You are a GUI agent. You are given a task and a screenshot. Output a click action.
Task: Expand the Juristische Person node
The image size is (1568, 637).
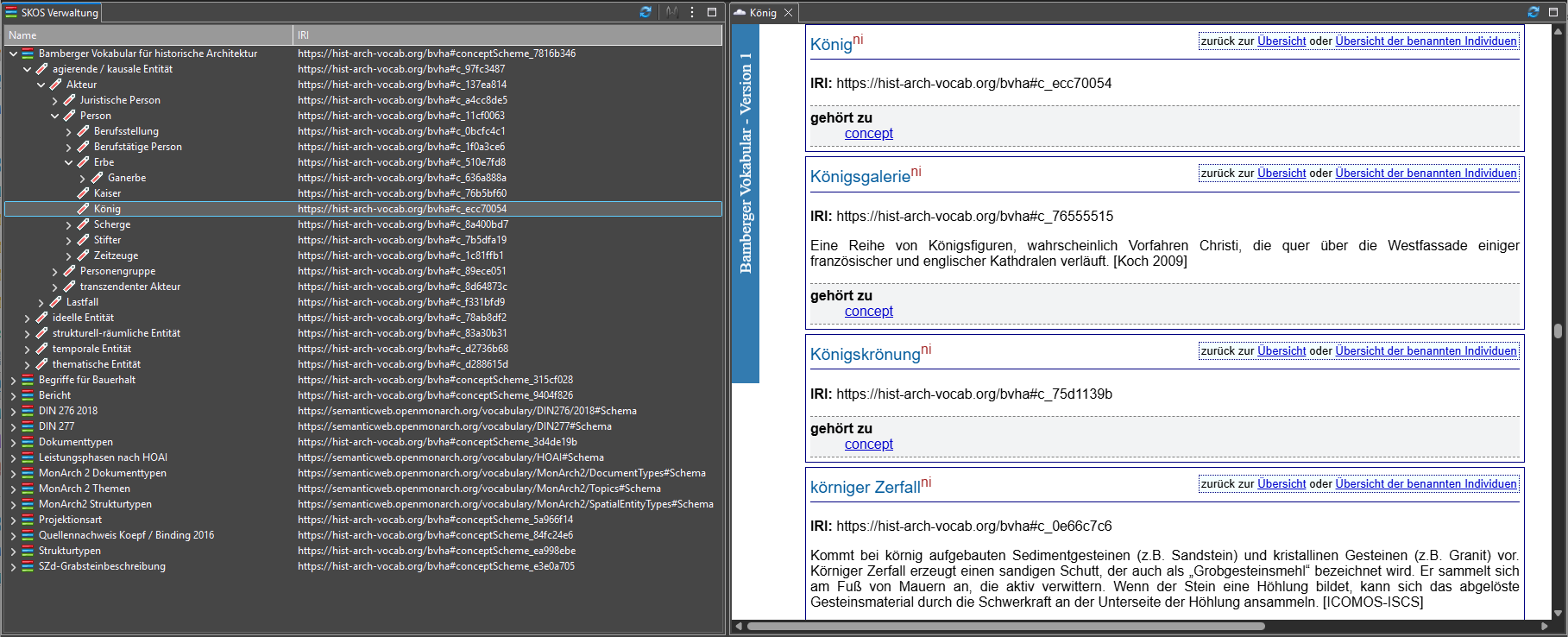click(54, 100)
